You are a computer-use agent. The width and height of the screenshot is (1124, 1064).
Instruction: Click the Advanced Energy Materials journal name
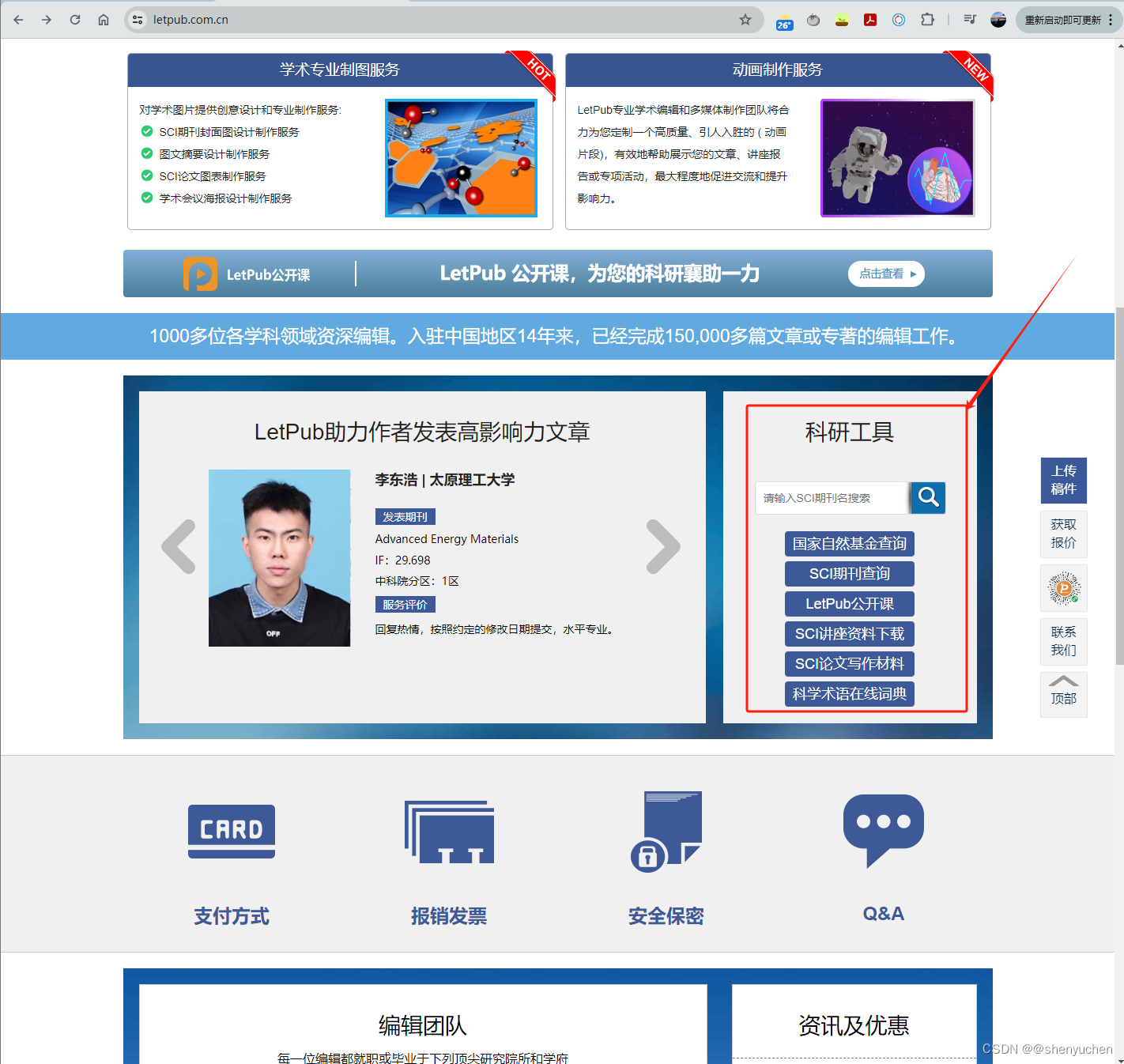(x=447, y=539)
